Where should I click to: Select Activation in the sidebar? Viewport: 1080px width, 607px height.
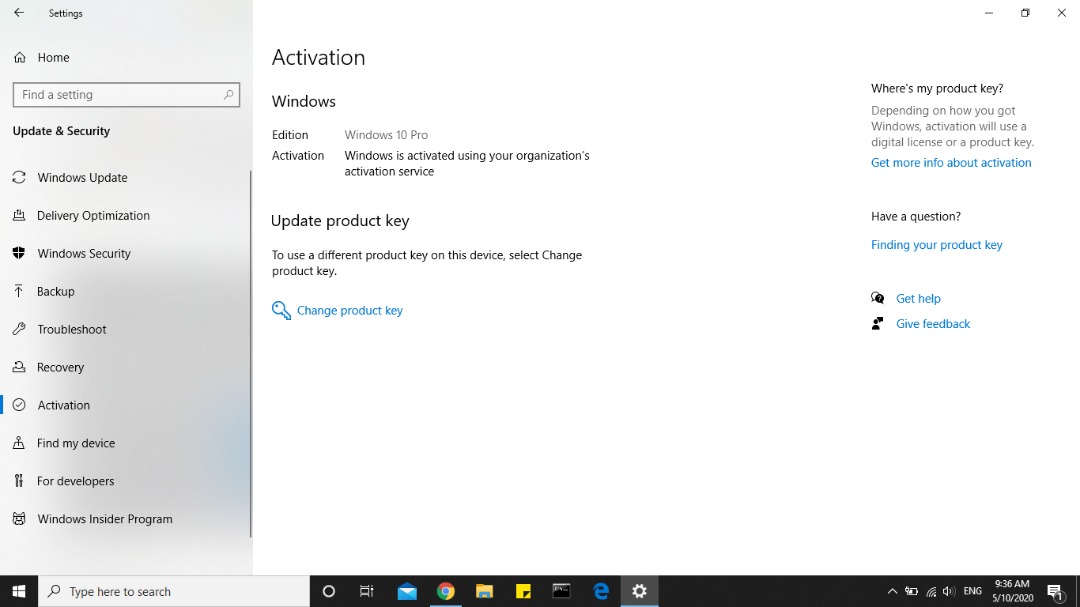62,405
